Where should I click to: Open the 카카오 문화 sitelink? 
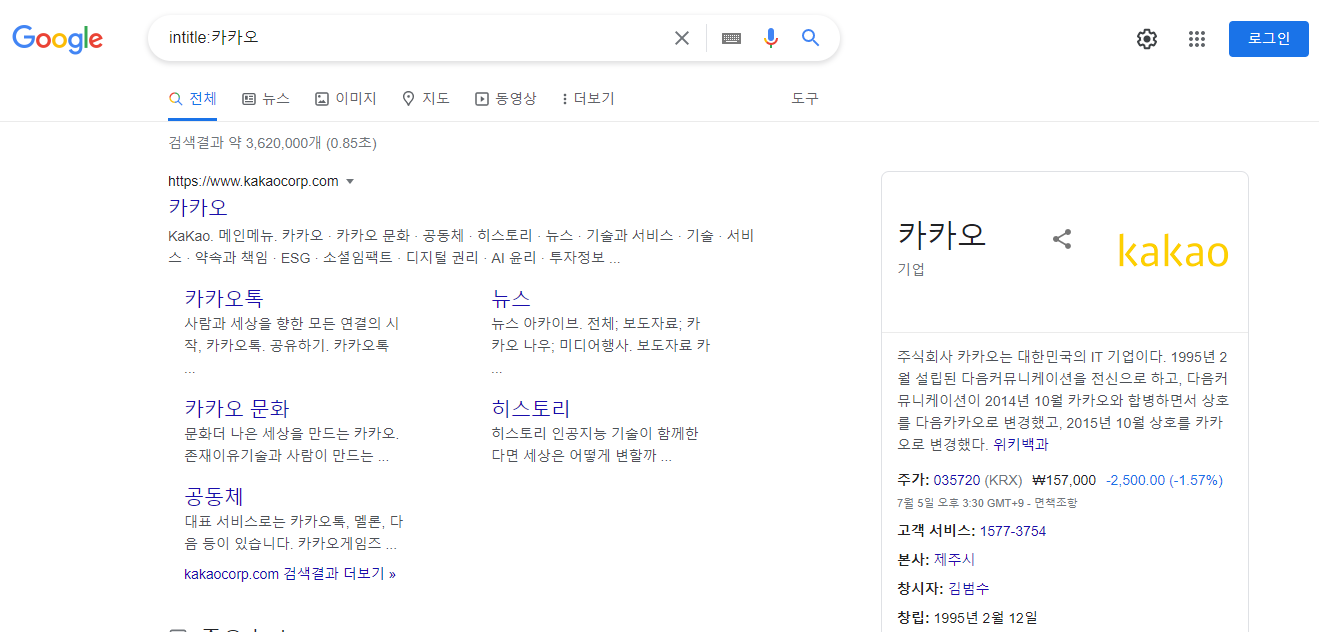237,408
